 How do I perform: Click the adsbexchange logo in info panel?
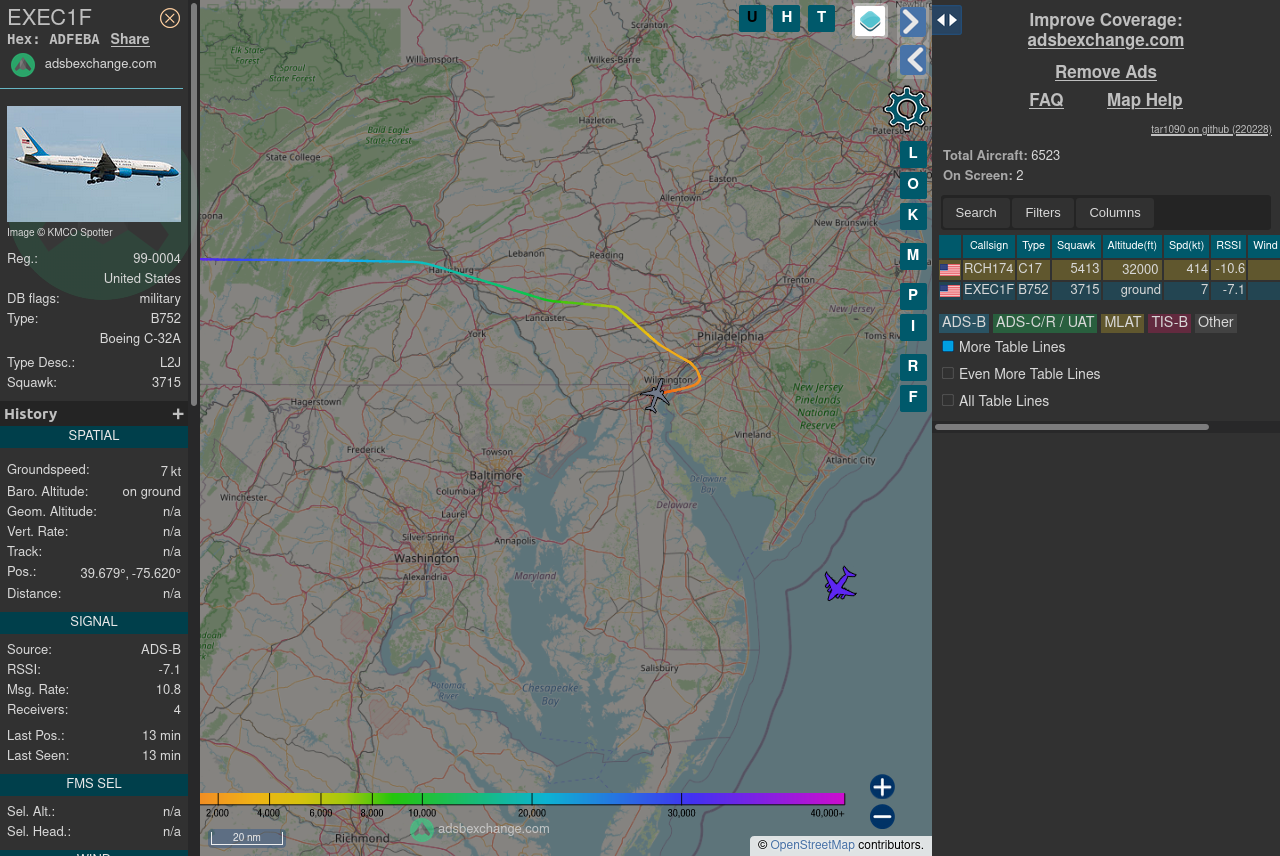23,64
